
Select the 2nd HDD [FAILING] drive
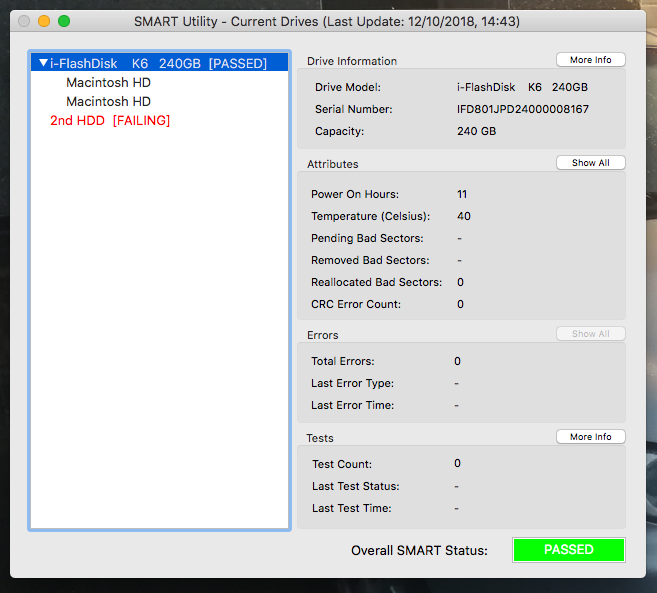click(x=110, y=120)
